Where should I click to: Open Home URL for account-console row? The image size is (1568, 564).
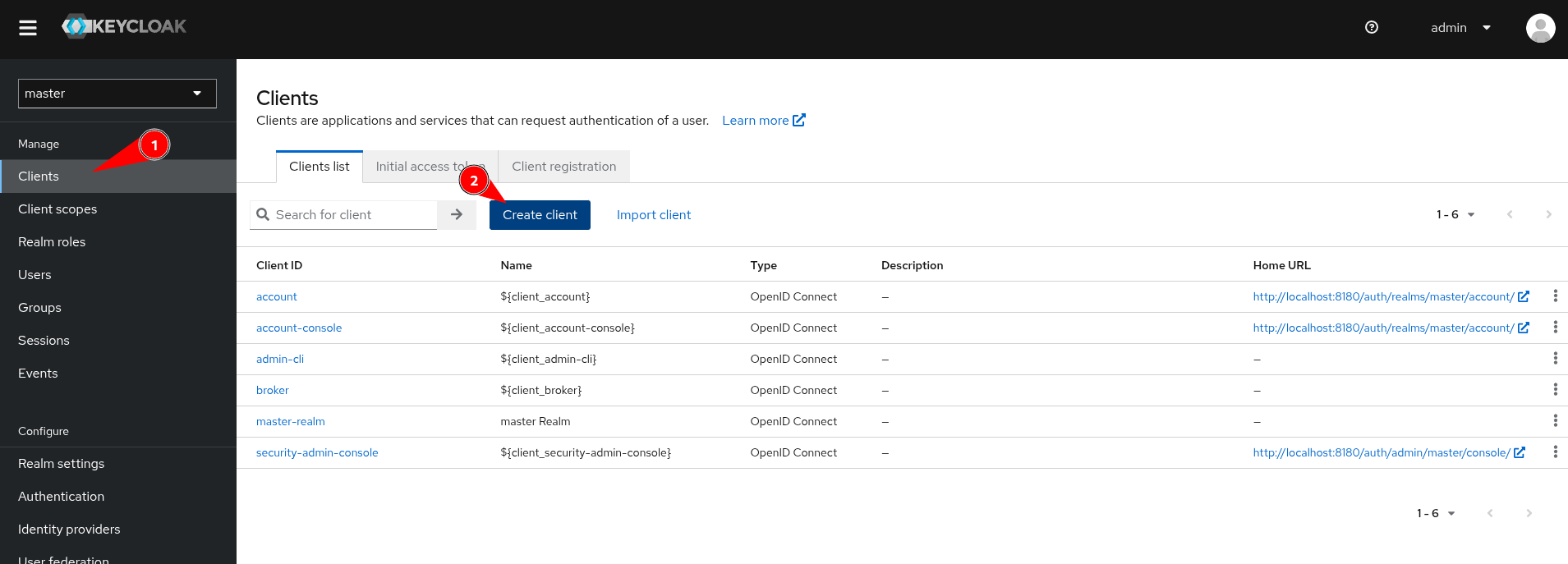click(1391, 328)
